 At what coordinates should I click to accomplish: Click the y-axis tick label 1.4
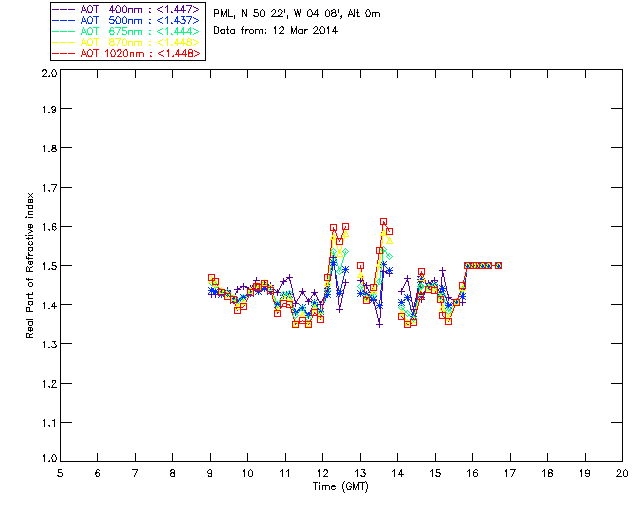pos(49,305)
